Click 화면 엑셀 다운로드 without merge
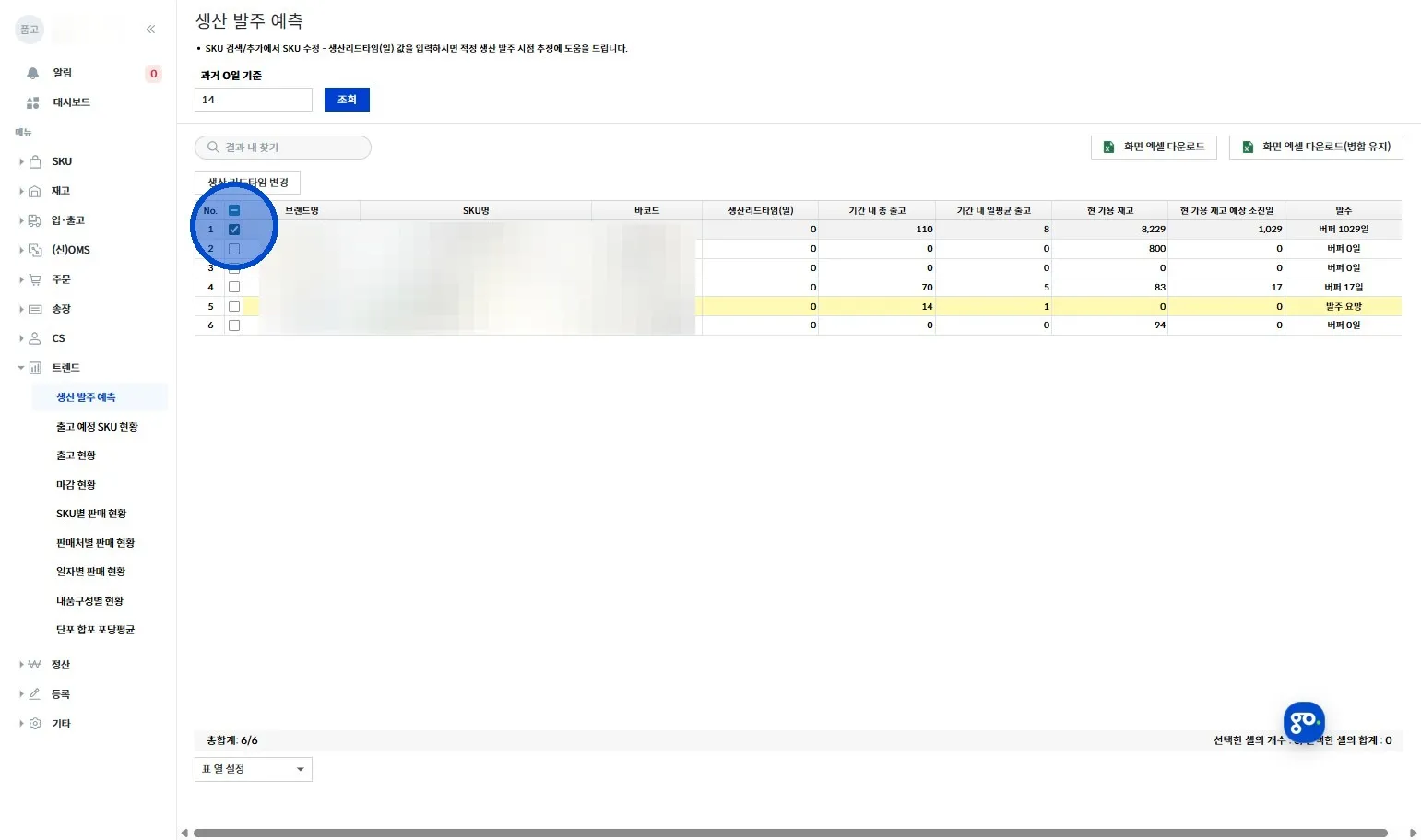 pyautogui.click(x=1154, y=148)
